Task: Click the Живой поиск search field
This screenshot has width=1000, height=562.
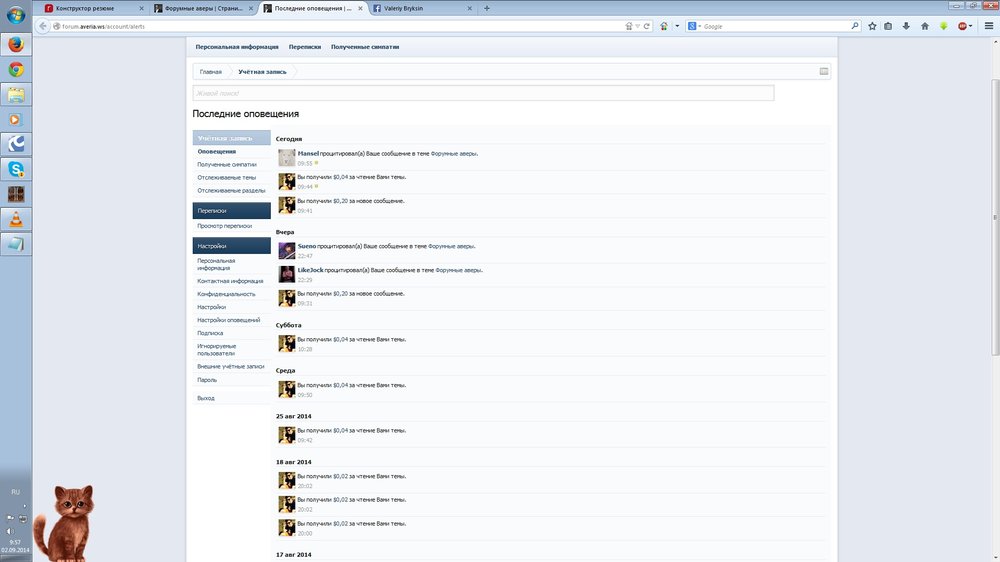Action: [x=483, y=93]
